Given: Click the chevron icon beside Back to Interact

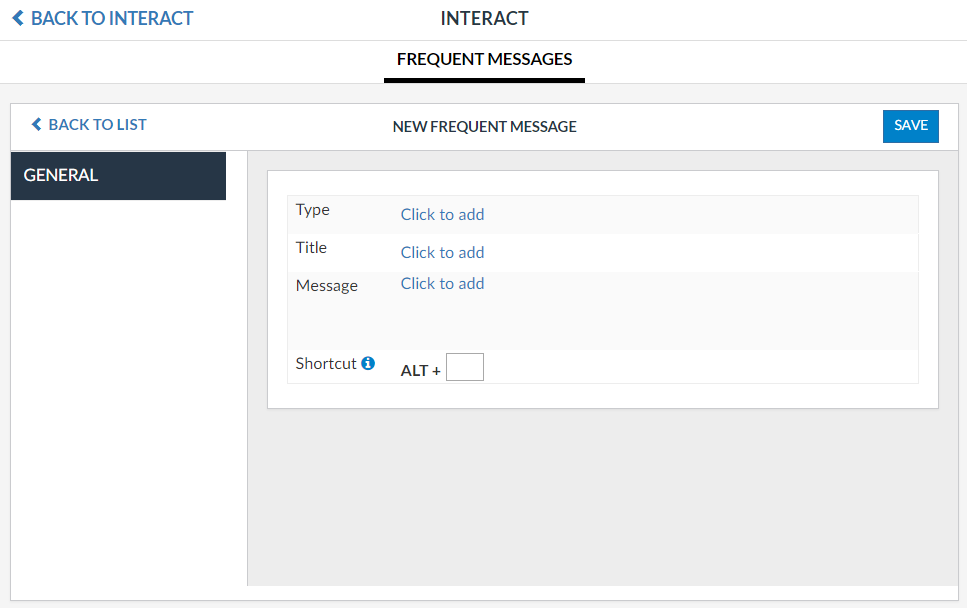Looking at the screenshot, I should [x=18, y=18].
